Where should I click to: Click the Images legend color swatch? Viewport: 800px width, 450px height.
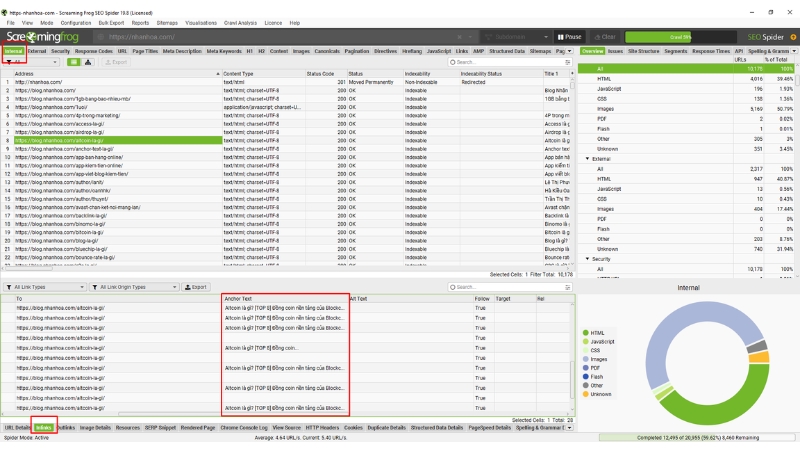pyautogui.click(x=585, y=359)
